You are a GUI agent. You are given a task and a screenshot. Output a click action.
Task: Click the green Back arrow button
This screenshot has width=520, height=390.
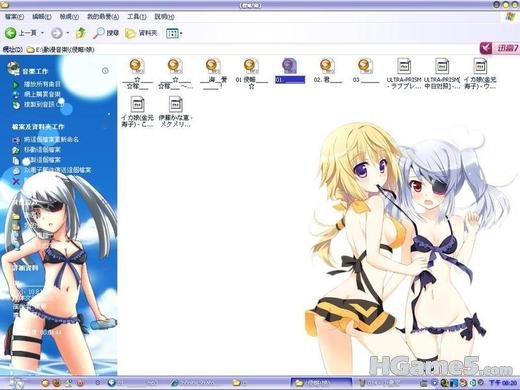[10, 33]
